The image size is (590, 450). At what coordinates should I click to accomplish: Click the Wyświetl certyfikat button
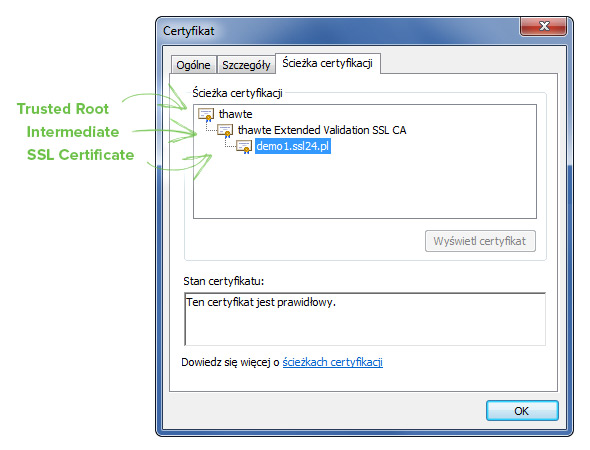(480, 241)
